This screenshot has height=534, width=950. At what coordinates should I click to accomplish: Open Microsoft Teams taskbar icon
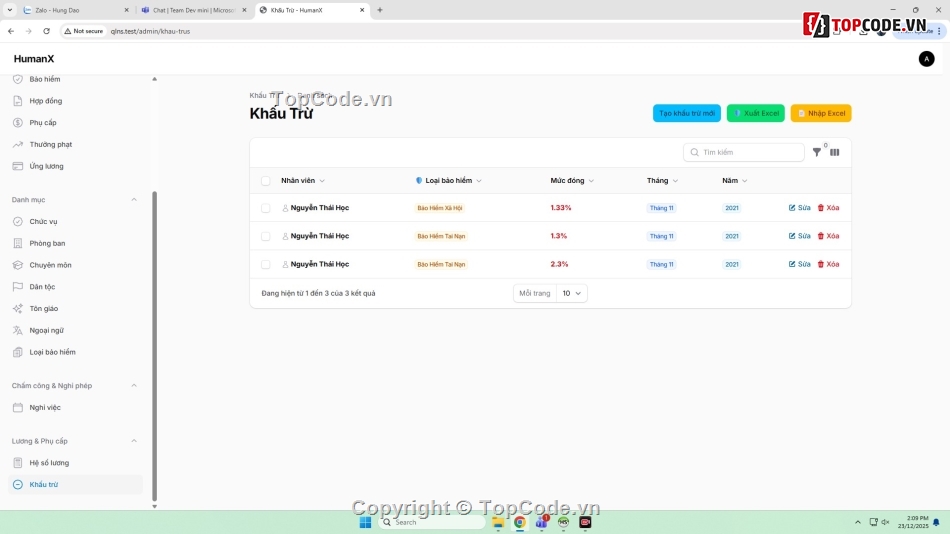(x=542, y=522)
